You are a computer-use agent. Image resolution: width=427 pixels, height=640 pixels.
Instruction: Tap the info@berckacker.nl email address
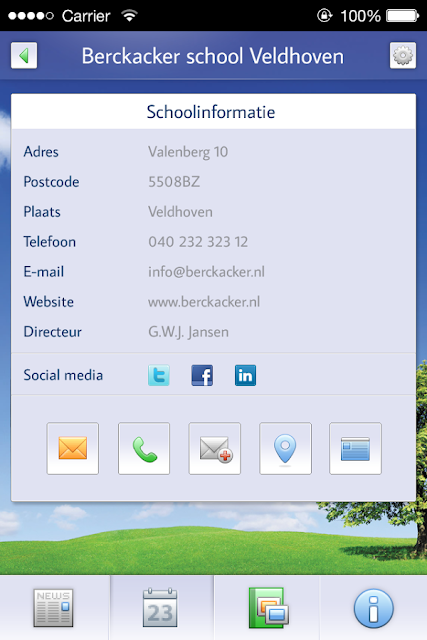pos(206,272)
